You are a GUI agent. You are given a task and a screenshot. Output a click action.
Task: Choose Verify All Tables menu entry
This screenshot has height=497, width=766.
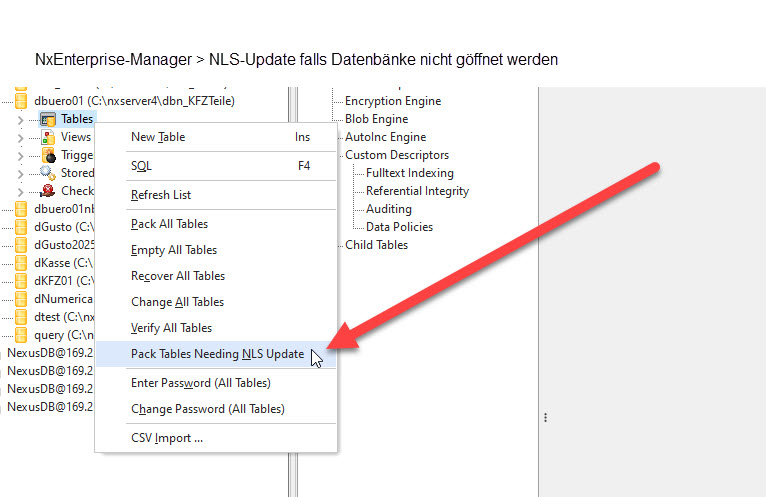[x=171, y=328]
